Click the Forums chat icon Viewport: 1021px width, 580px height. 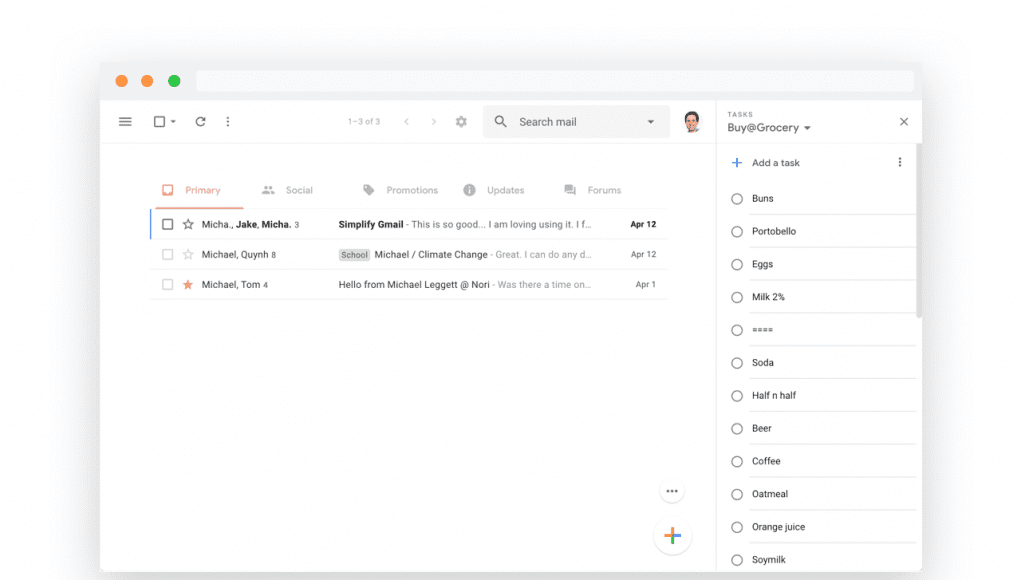point(570,190)
